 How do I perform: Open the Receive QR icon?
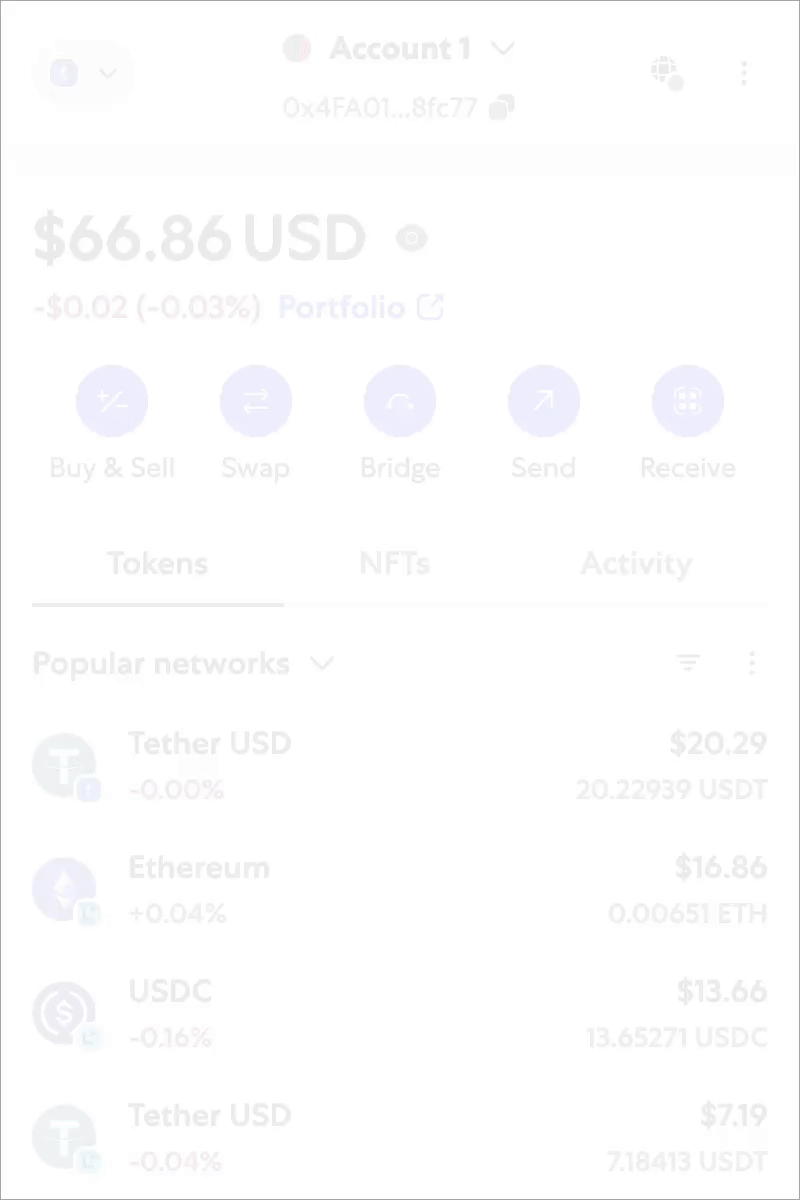coord(688,401)
